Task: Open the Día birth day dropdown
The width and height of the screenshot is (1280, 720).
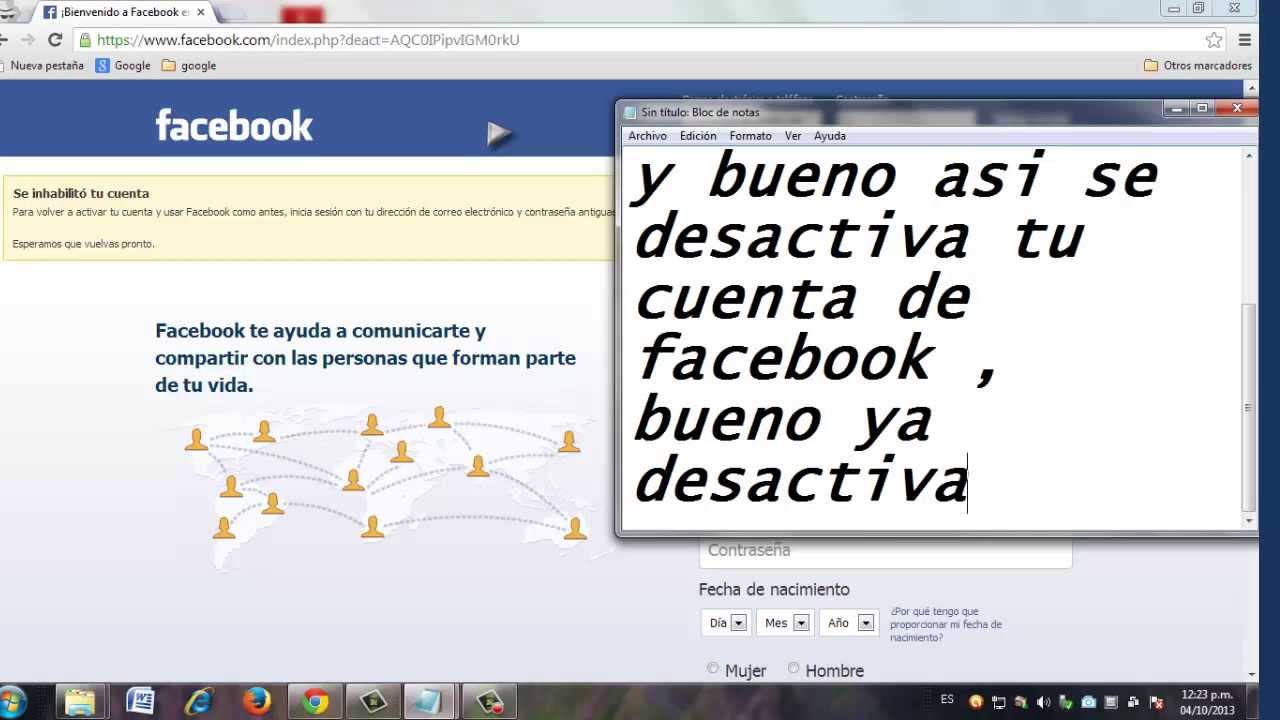Action: point(725,623)
